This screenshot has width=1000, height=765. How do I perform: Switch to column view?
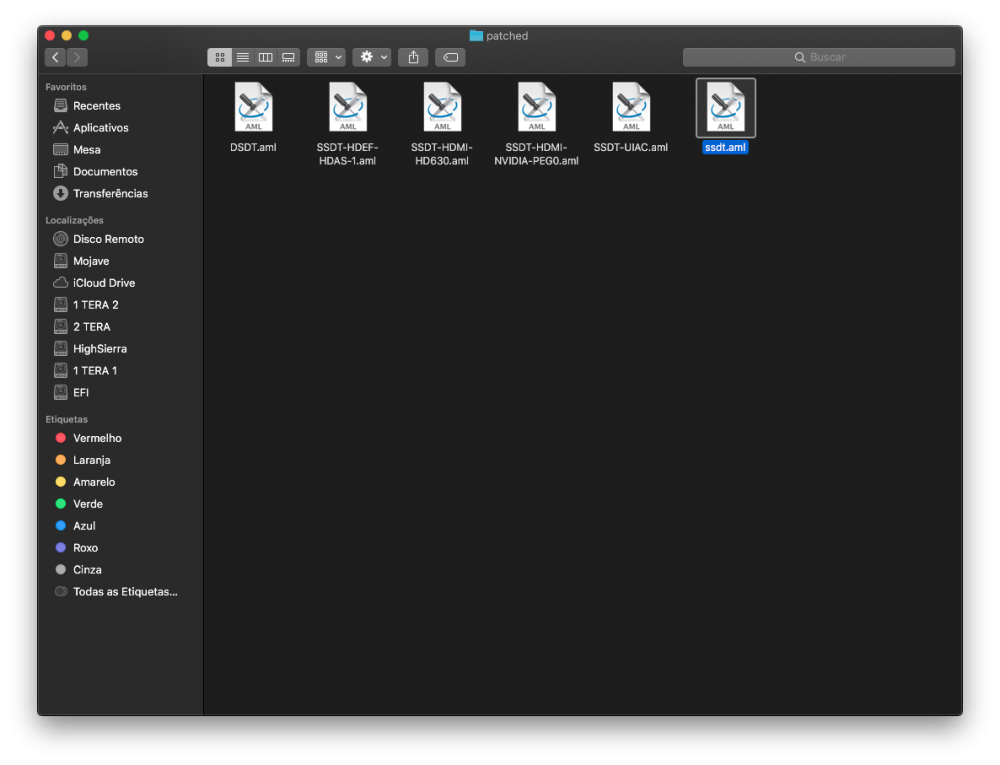(265, 57)
